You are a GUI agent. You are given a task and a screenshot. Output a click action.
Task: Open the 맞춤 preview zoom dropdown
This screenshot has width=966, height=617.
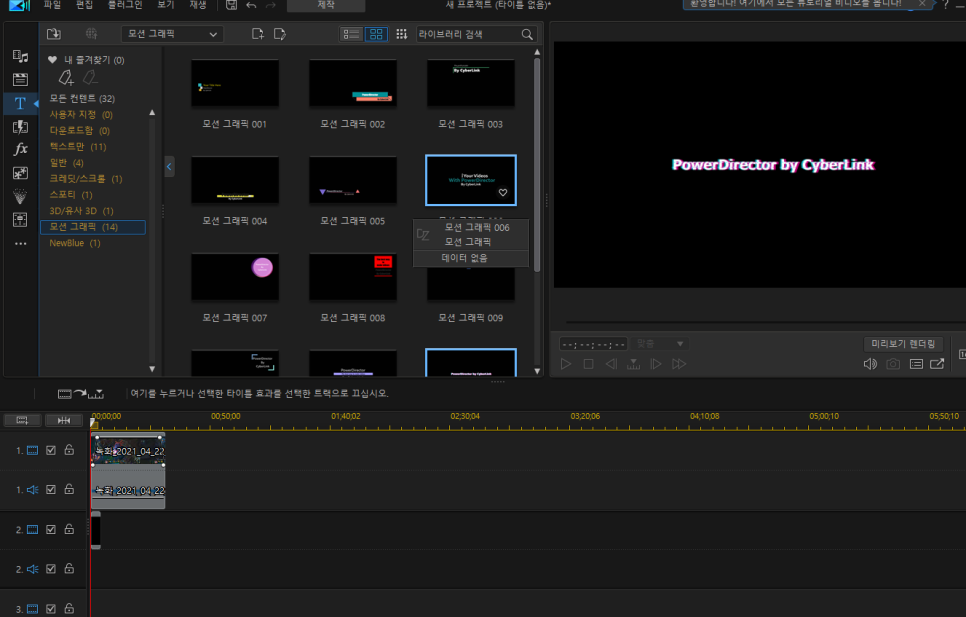click(x=659, y=344)
